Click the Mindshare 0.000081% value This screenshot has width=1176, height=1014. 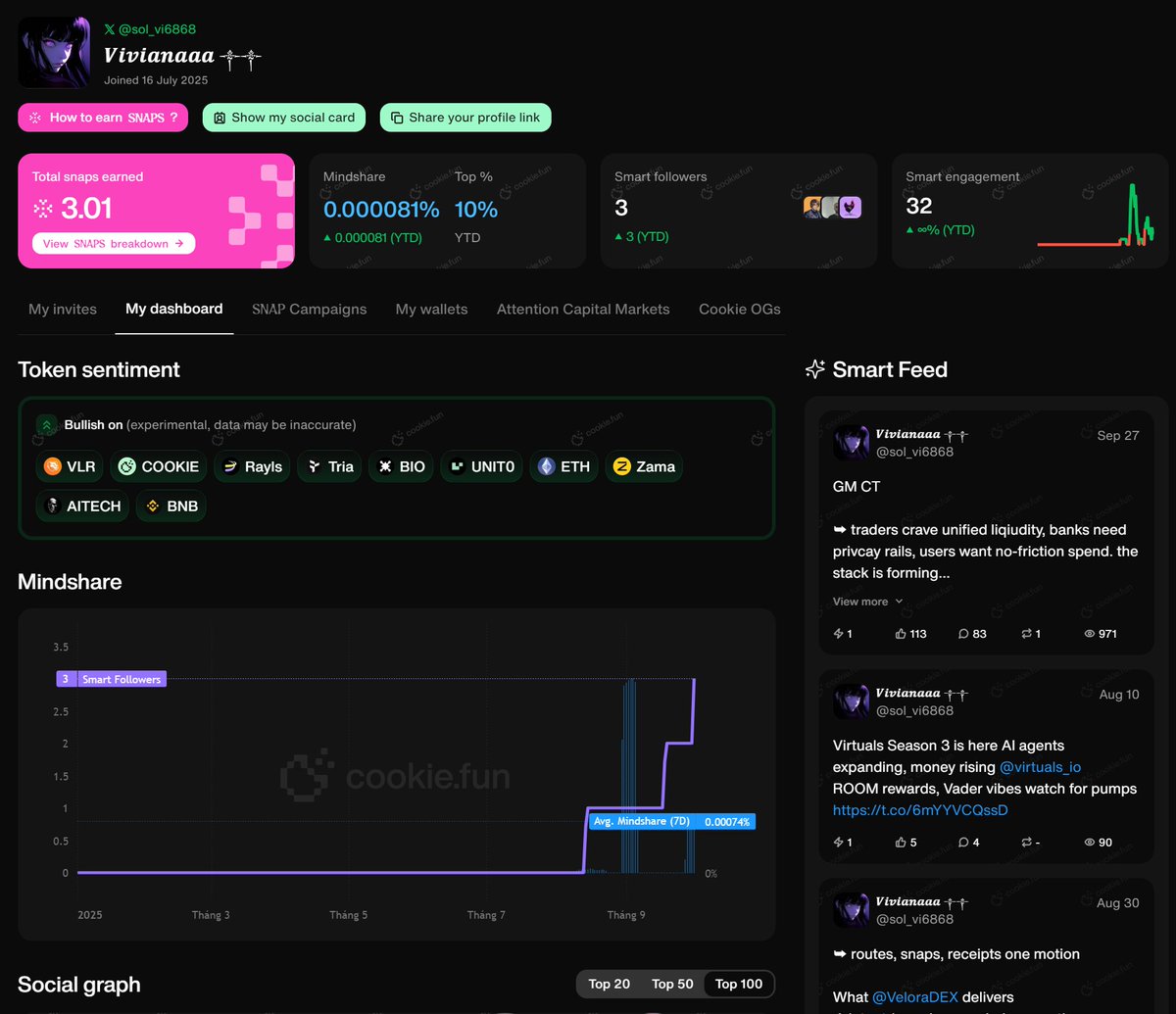click(381, 210)
